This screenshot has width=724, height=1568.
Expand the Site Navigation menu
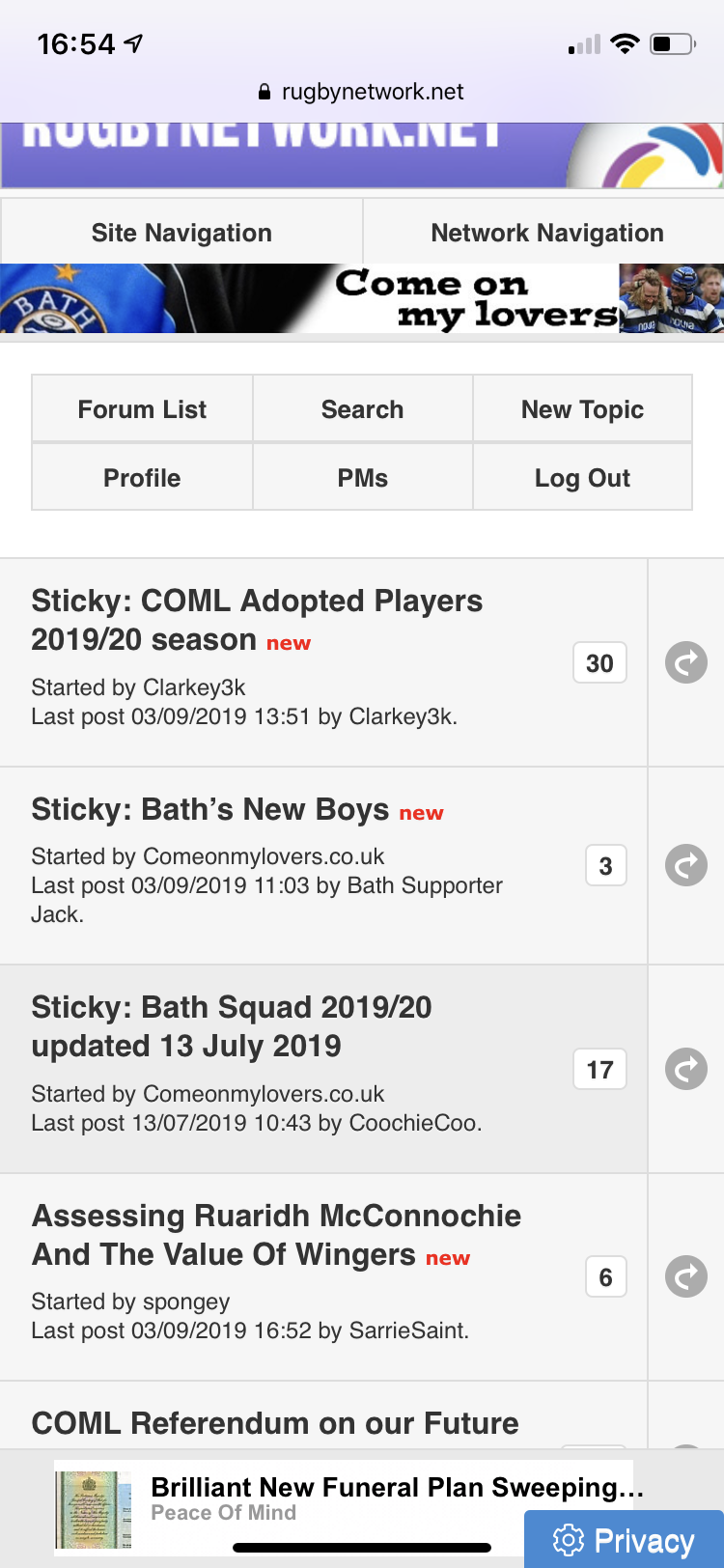pyautogui.click(x=181, y=232)
